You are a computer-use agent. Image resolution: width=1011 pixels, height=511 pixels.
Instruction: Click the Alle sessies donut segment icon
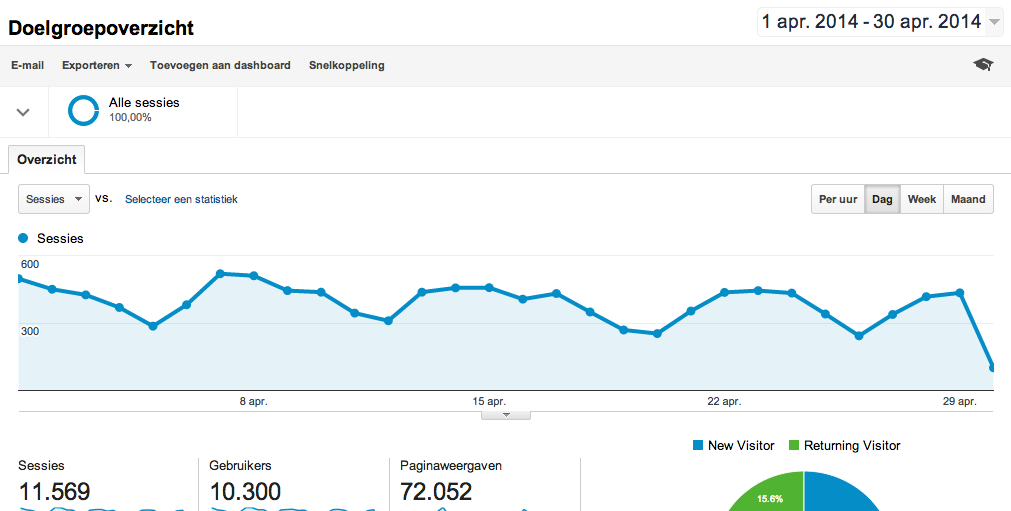(x=83, y=110)
